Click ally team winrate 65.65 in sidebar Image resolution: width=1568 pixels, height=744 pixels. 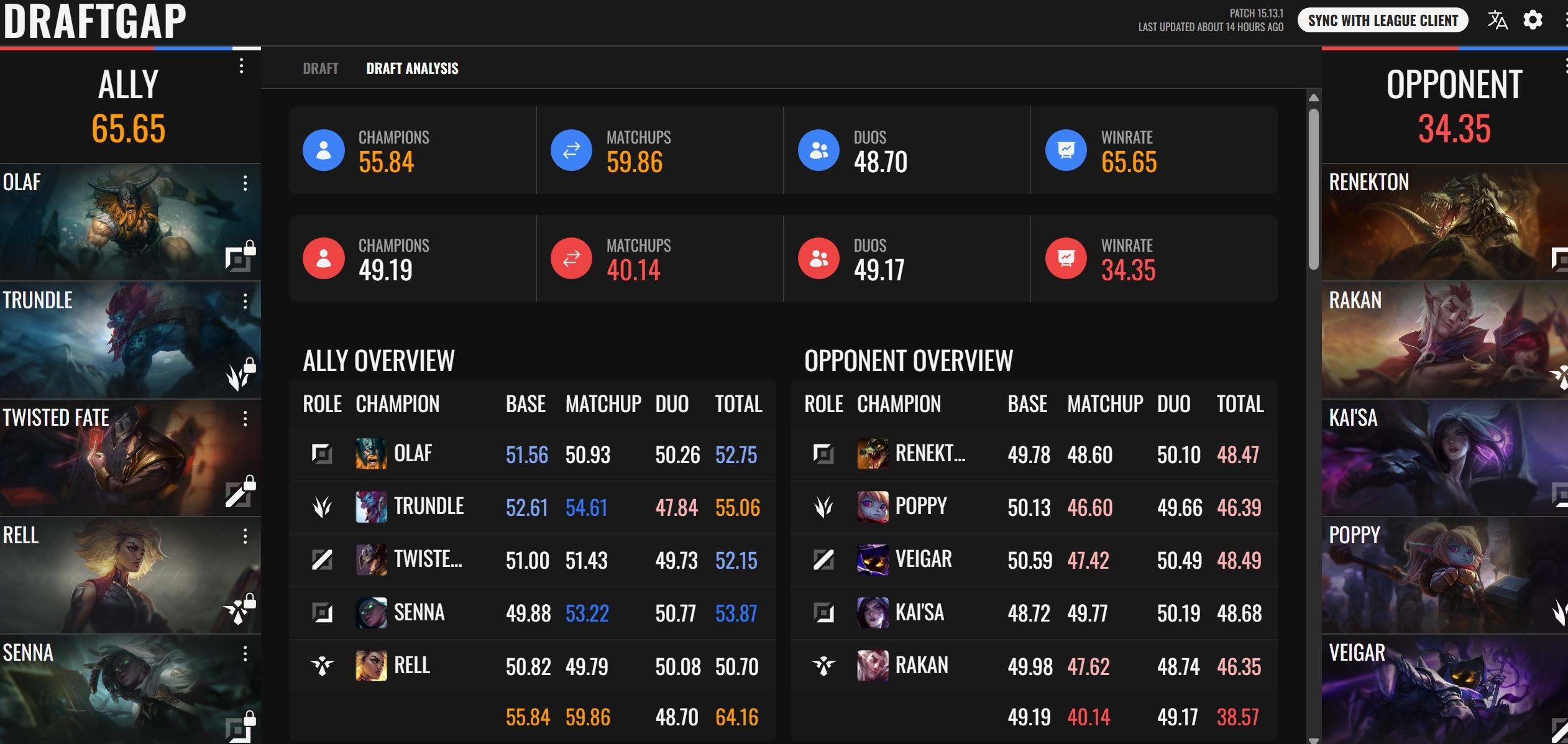(129, 129)
